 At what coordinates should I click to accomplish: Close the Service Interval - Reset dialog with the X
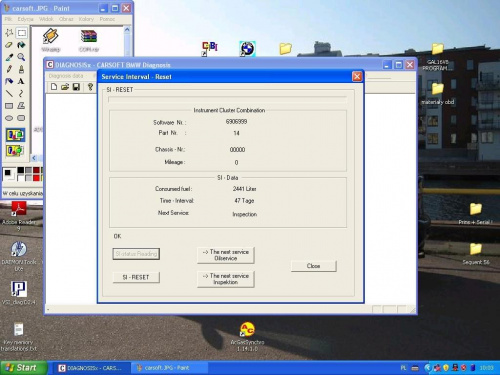[x=357, y=77]
